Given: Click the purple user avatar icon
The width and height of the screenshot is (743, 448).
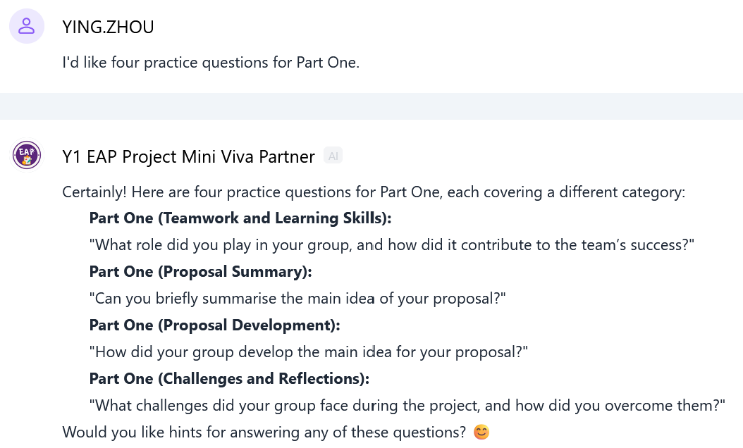Looking at the screenshot, I should point(27,27).
